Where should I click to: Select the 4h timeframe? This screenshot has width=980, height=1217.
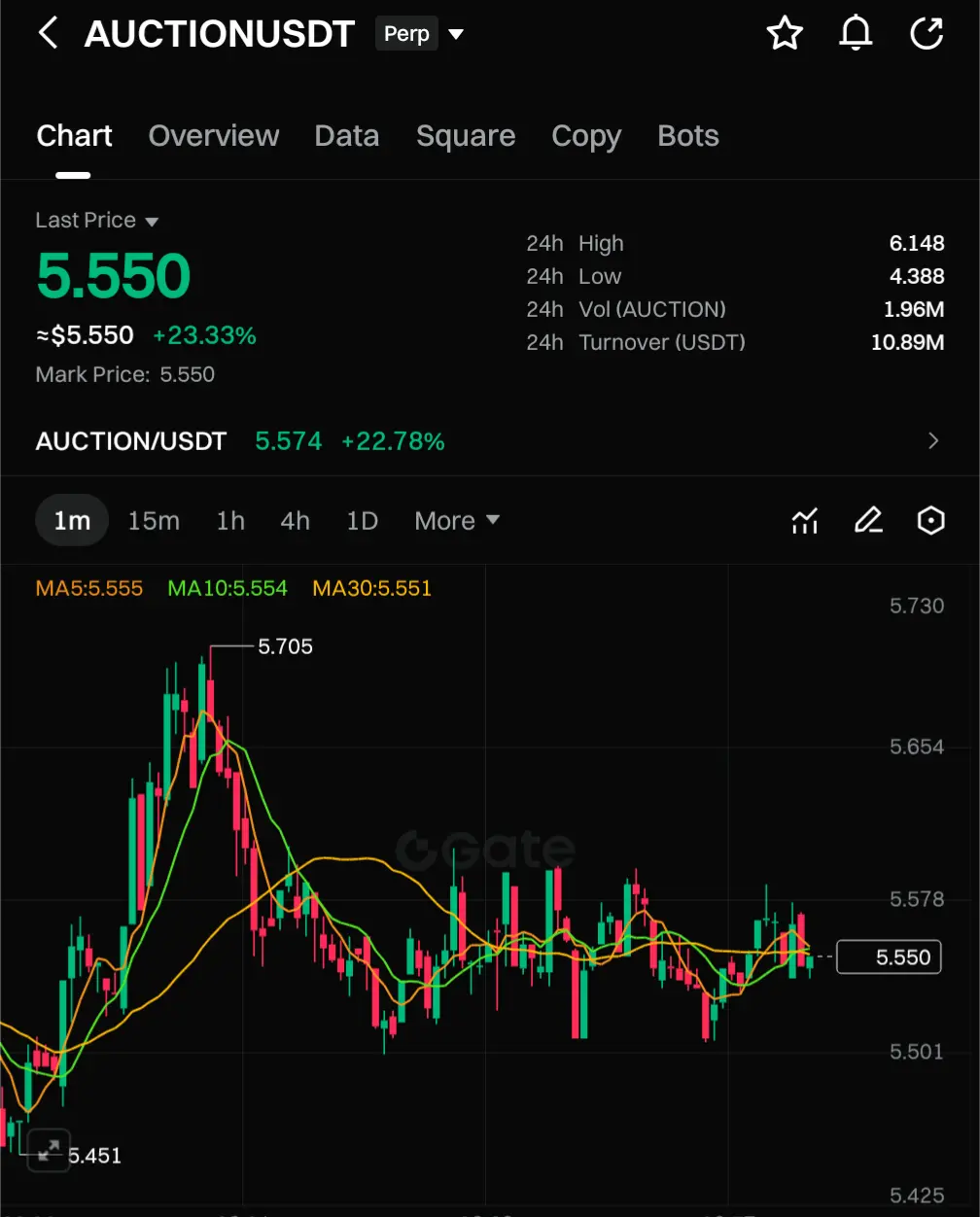(x=296, y=521)
